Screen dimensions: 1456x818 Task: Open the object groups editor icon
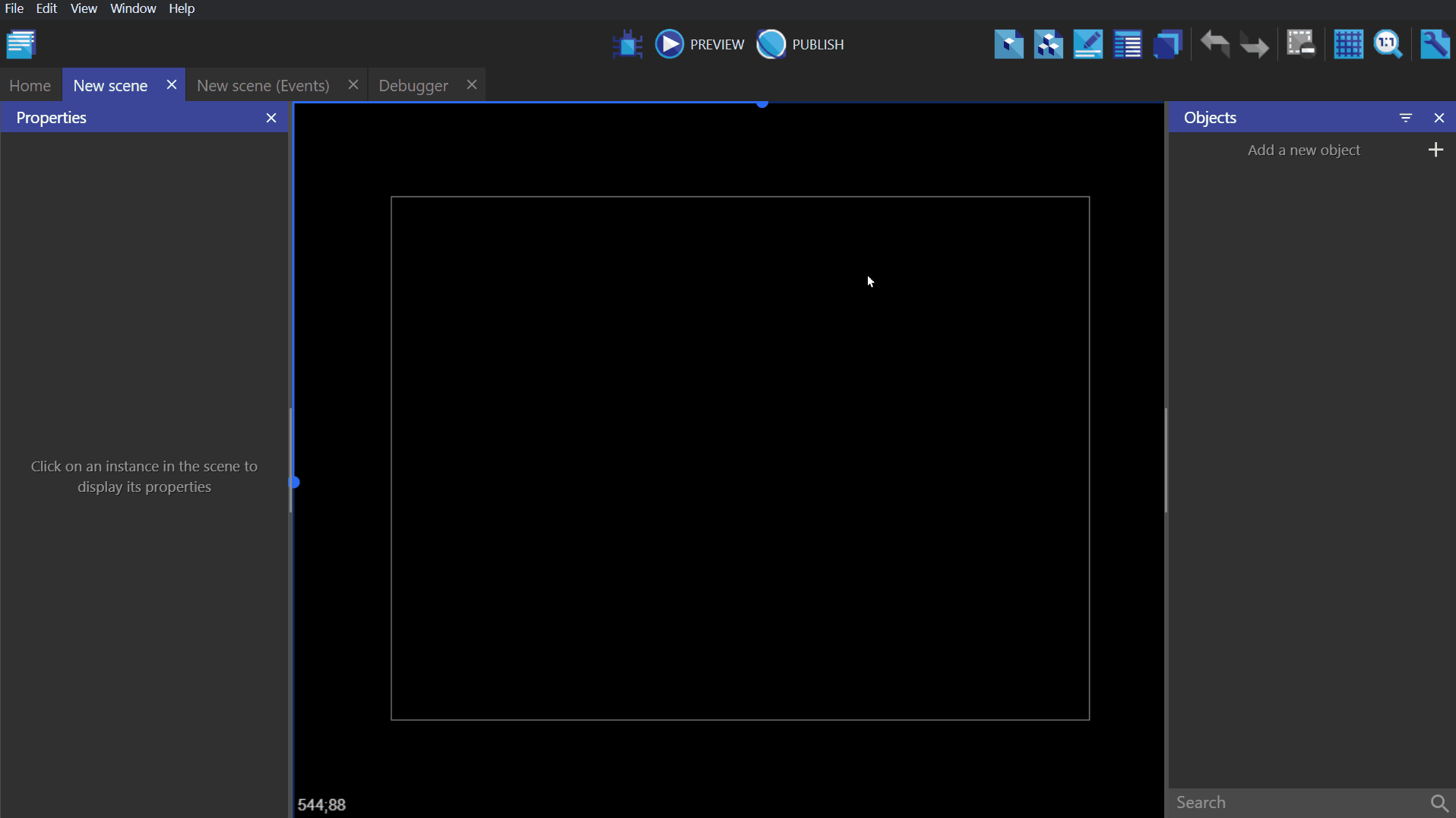point(1048,44)
